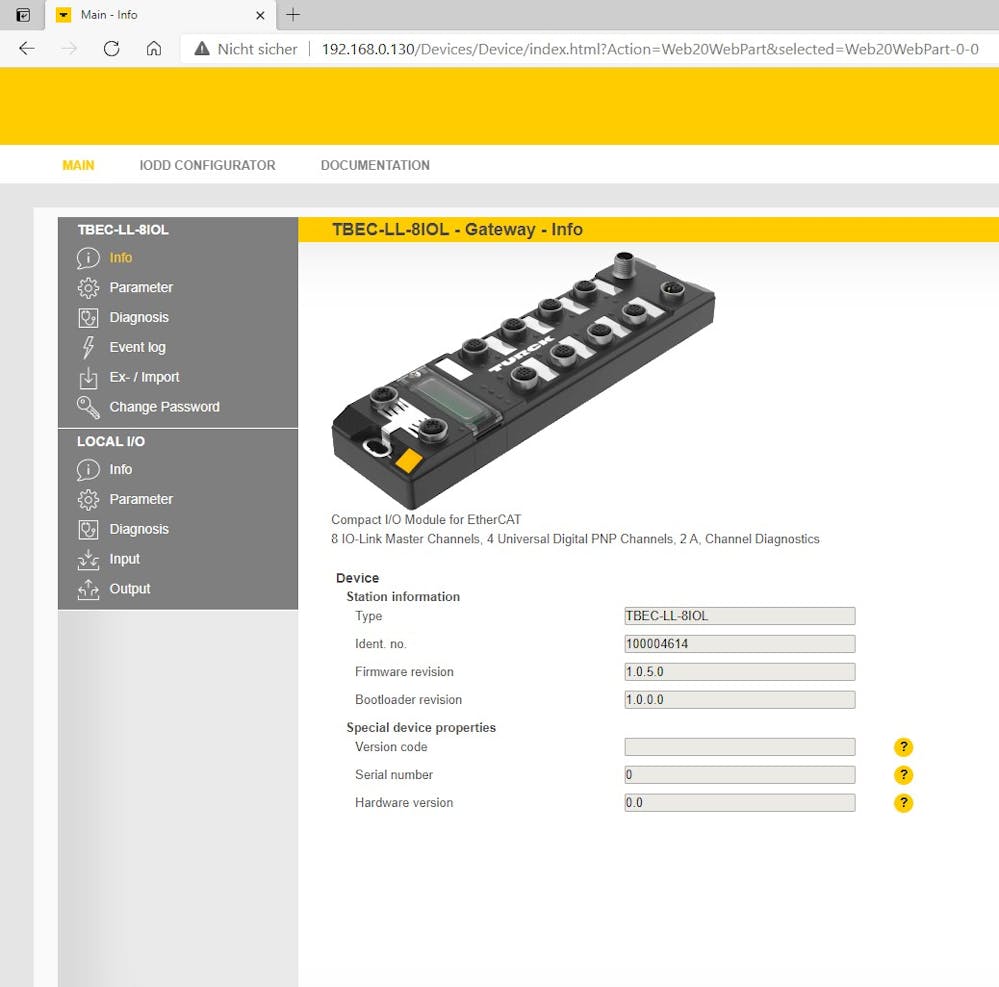Click the gateway Parameter gear icon
This screenshot has width=999, height=987.
pos(88,288)
